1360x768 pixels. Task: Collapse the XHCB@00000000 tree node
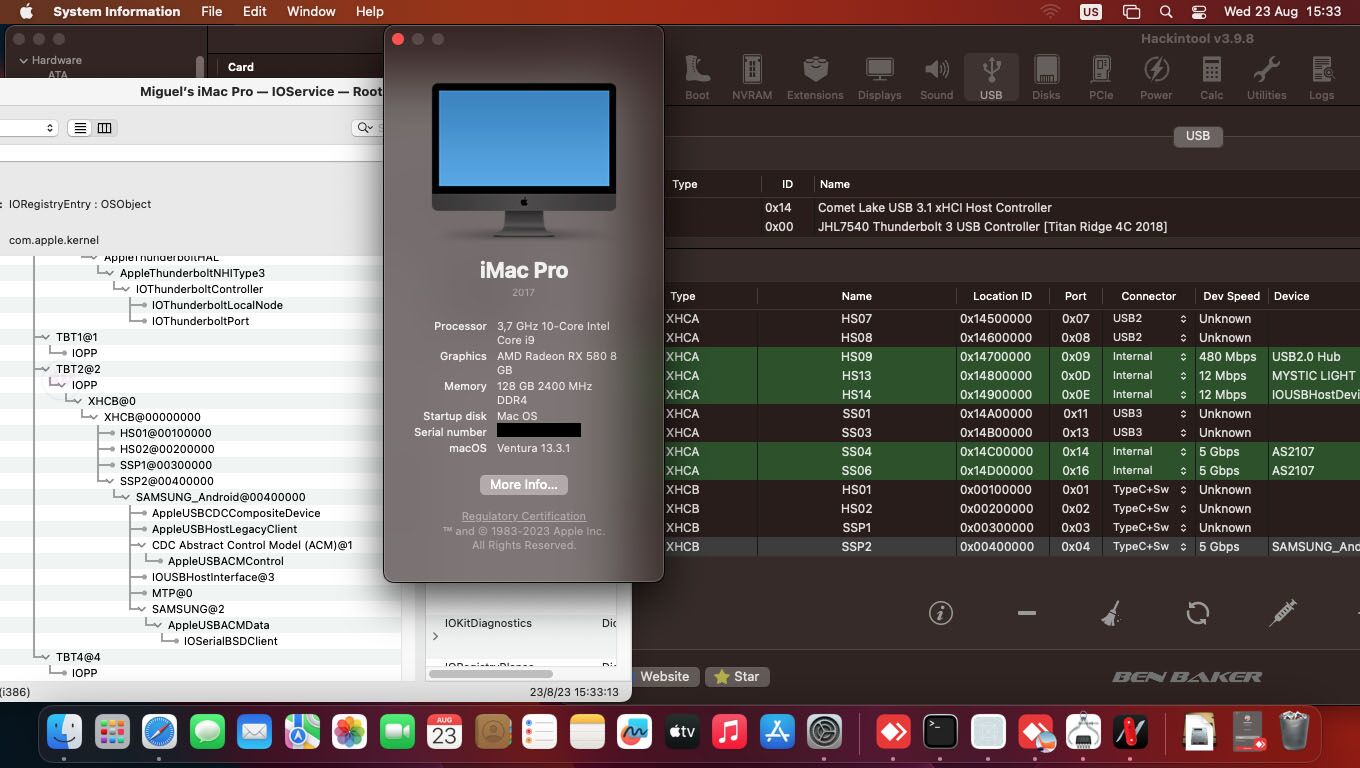click(x=93, y=417)
